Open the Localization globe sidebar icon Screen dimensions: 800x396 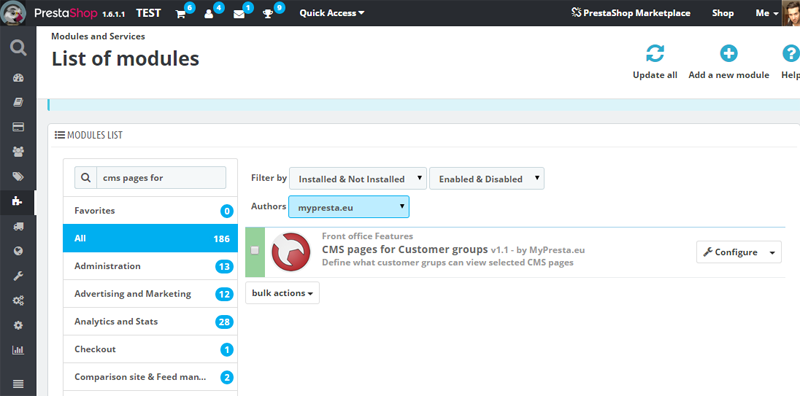click(18, 251)
